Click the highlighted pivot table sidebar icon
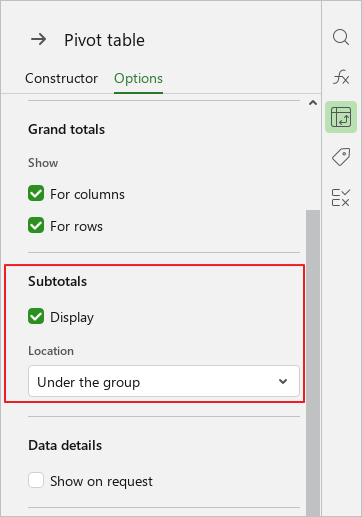This screenshot has width=362, height=517. pyautogui.click(x=341, y=117)
